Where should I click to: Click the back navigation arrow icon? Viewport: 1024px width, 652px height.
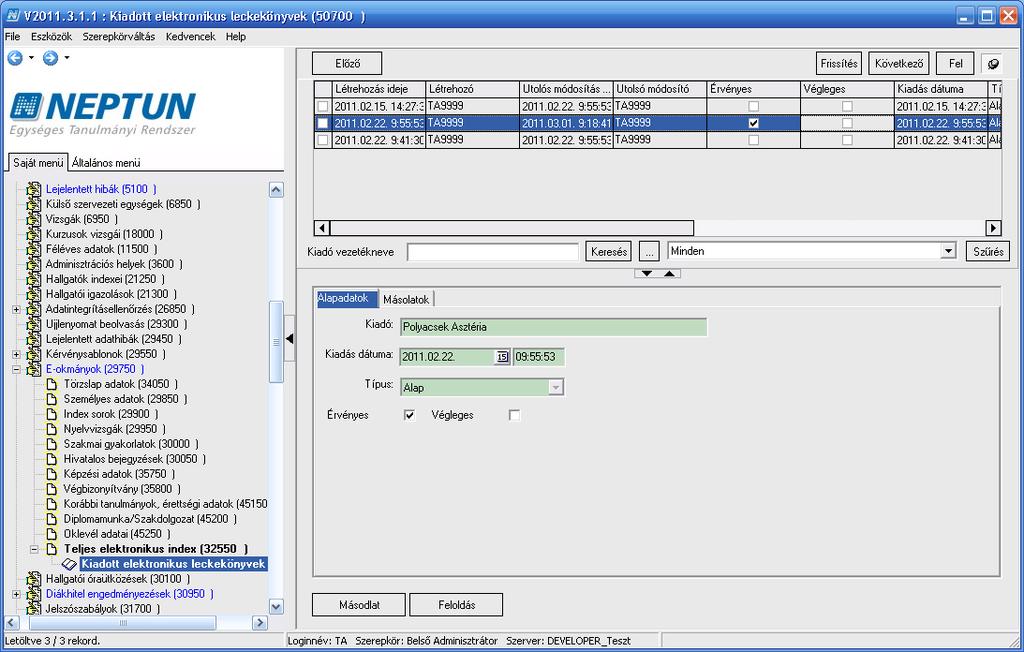point(15,58)
